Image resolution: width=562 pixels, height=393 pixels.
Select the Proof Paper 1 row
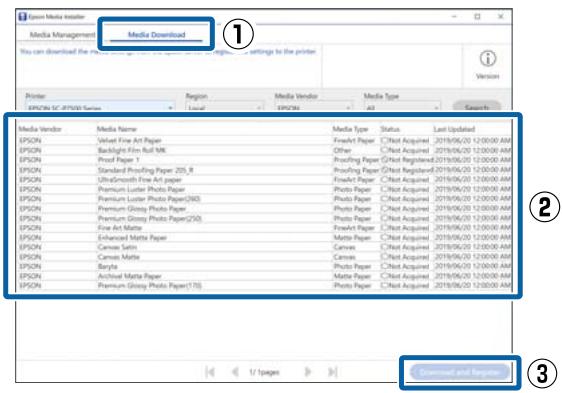(265, 160)
